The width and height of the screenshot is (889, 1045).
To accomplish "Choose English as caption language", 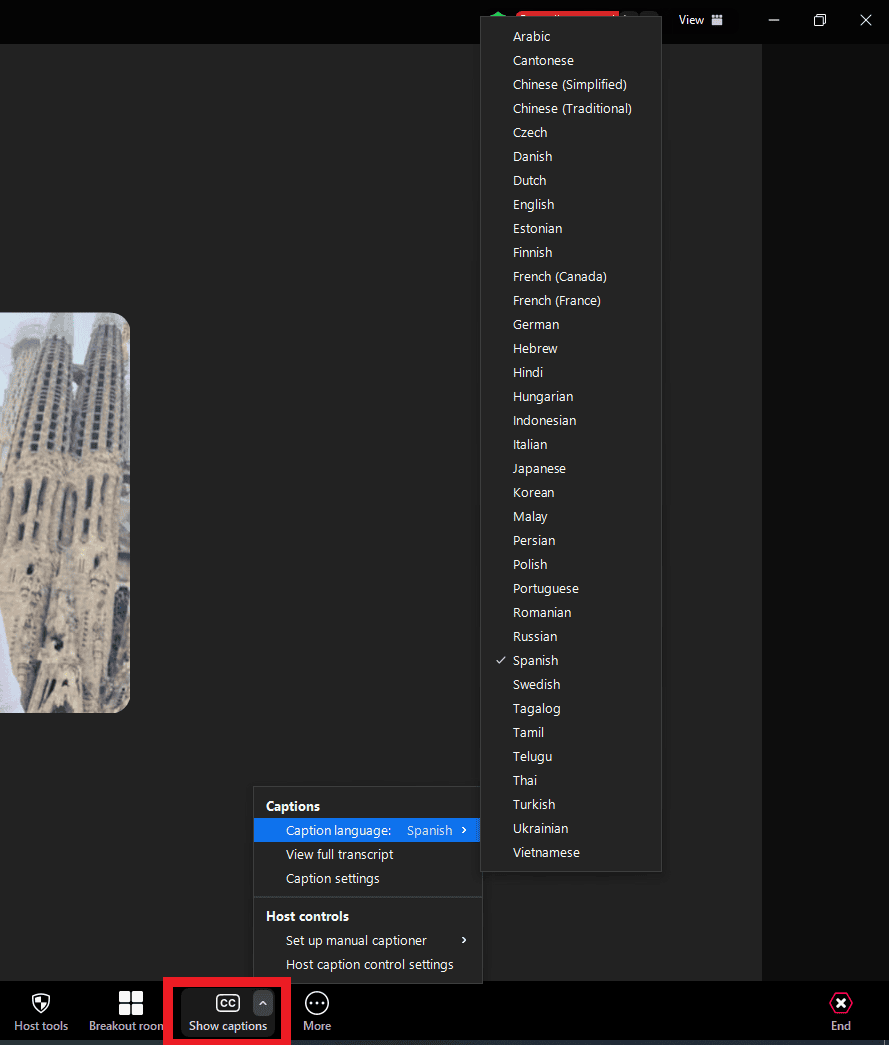I will pos(533,205).
